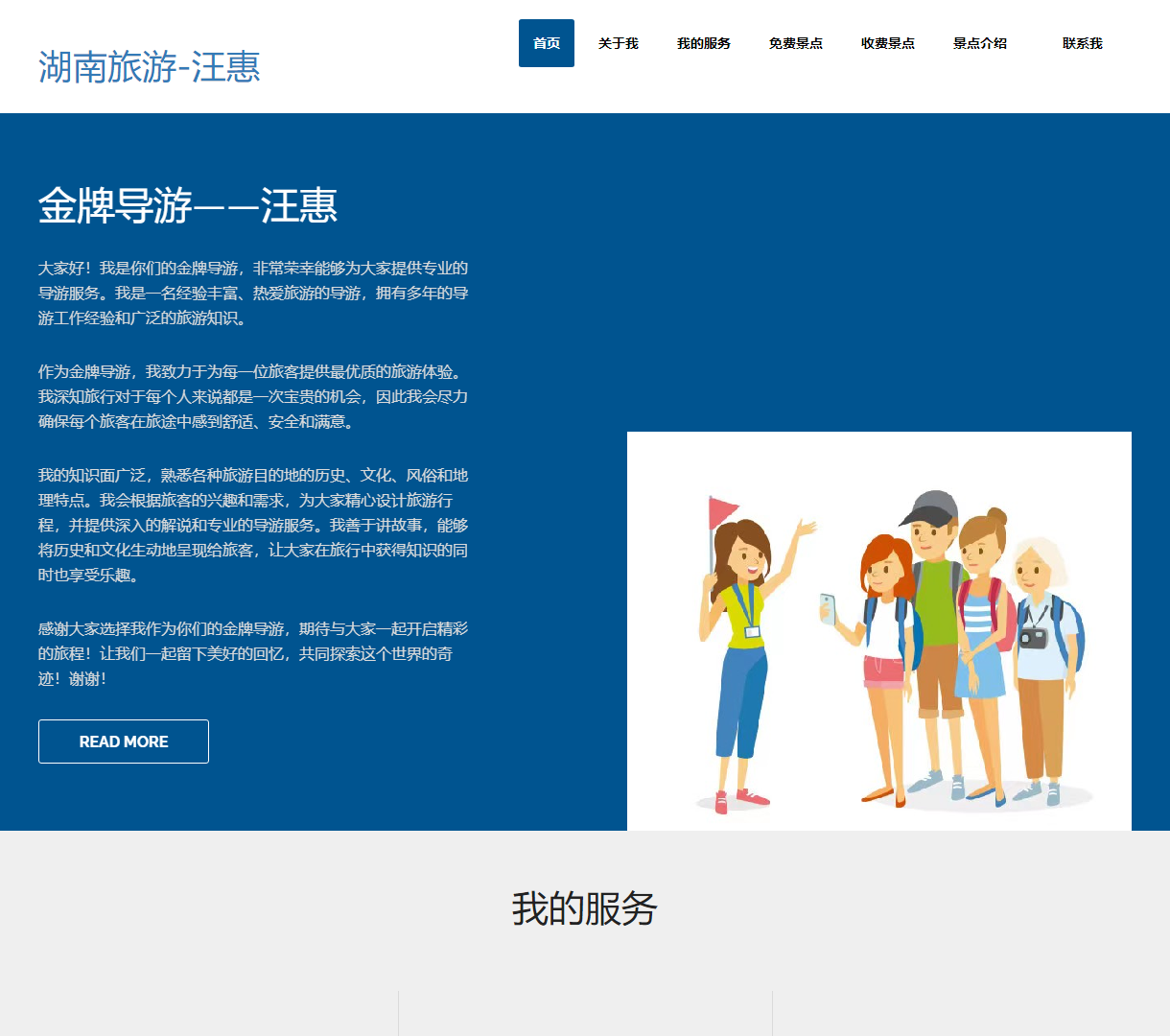Click the first paragraph introducing the guide
This screenshot has width=1170, height=1036.
253,294
